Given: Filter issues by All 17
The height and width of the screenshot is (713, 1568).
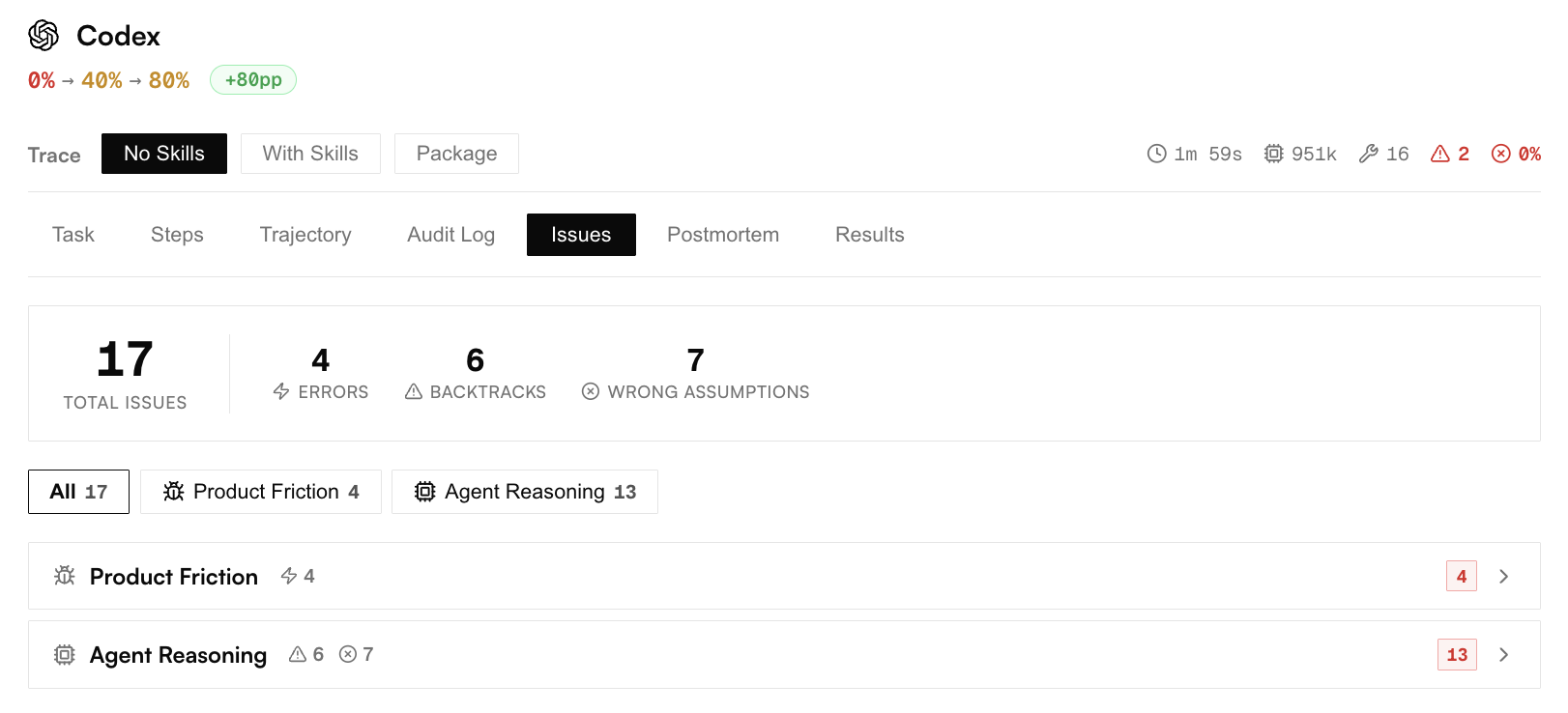Looking at the screenshot, I should coord(78,492).
